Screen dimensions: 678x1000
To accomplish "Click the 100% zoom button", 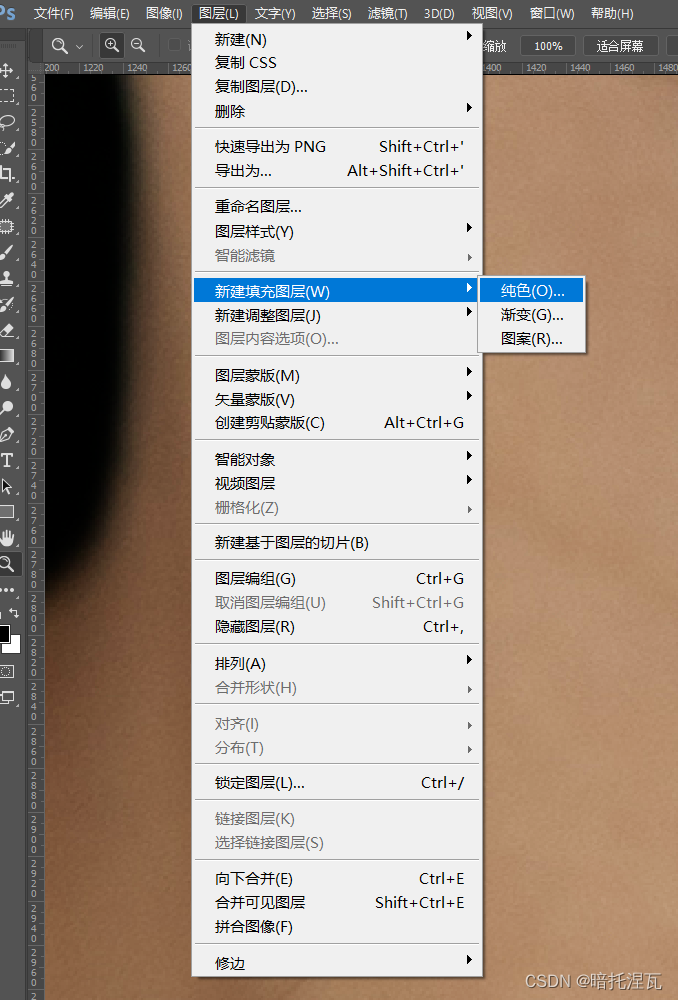I will [x=548, y=46].
